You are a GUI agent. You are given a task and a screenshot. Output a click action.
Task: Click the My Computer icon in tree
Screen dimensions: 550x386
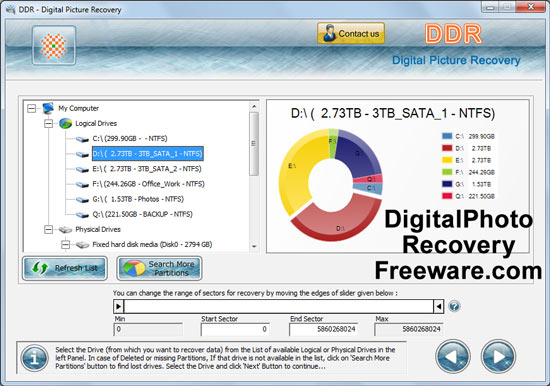click(48, 108)
